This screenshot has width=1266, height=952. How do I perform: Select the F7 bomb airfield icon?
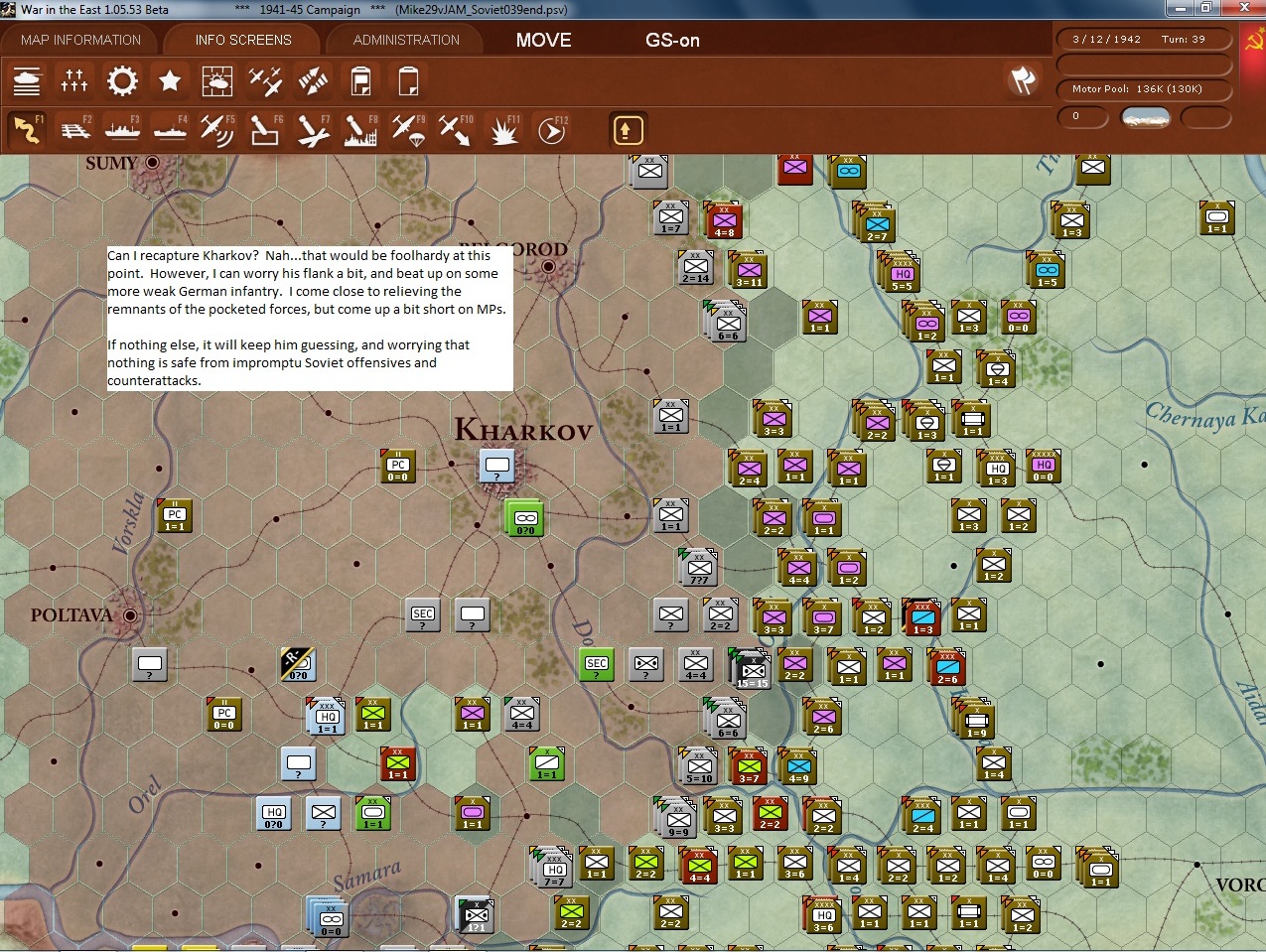(x=313, y=130)
